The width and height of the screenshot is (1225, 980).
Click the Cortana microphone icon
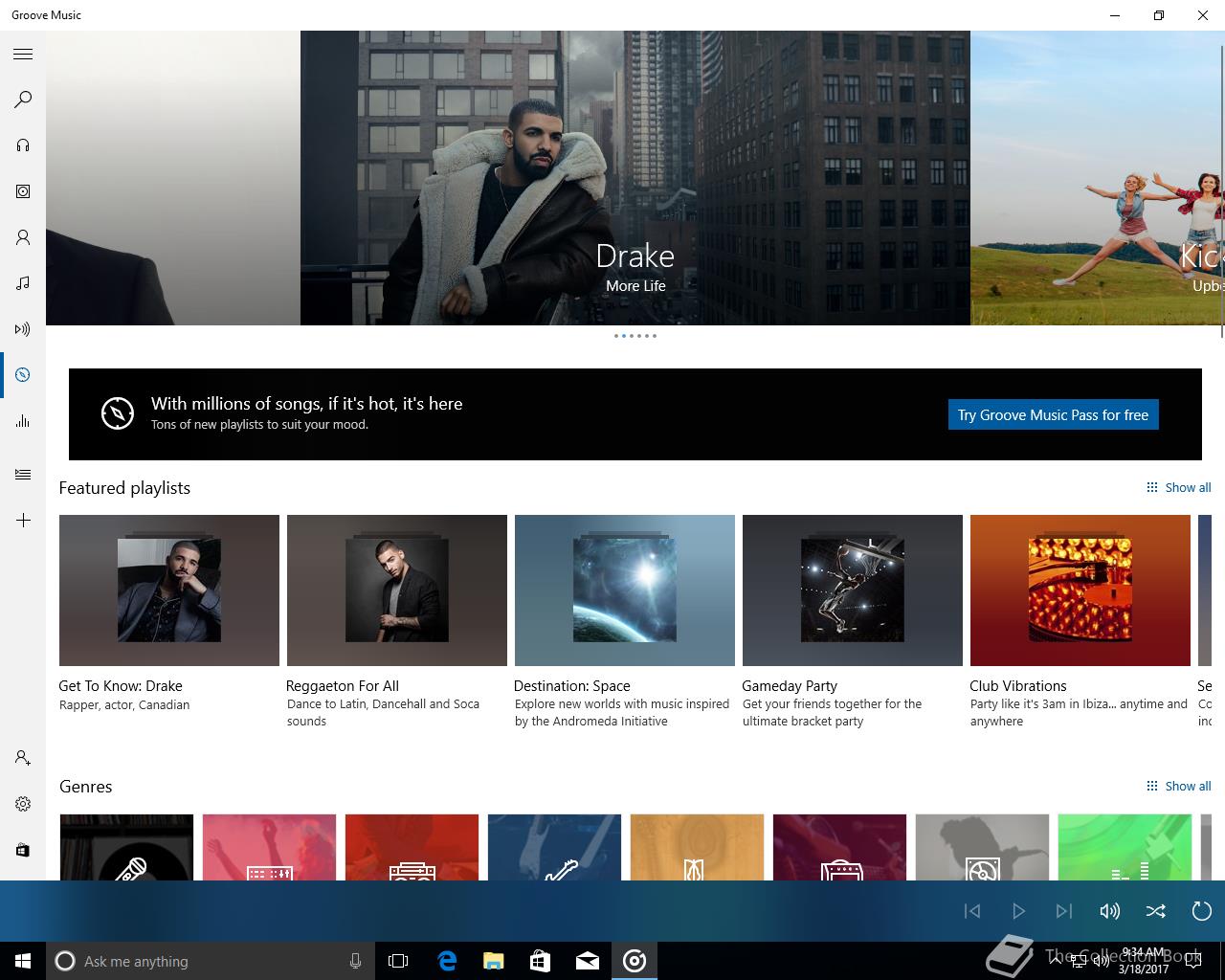355,961
